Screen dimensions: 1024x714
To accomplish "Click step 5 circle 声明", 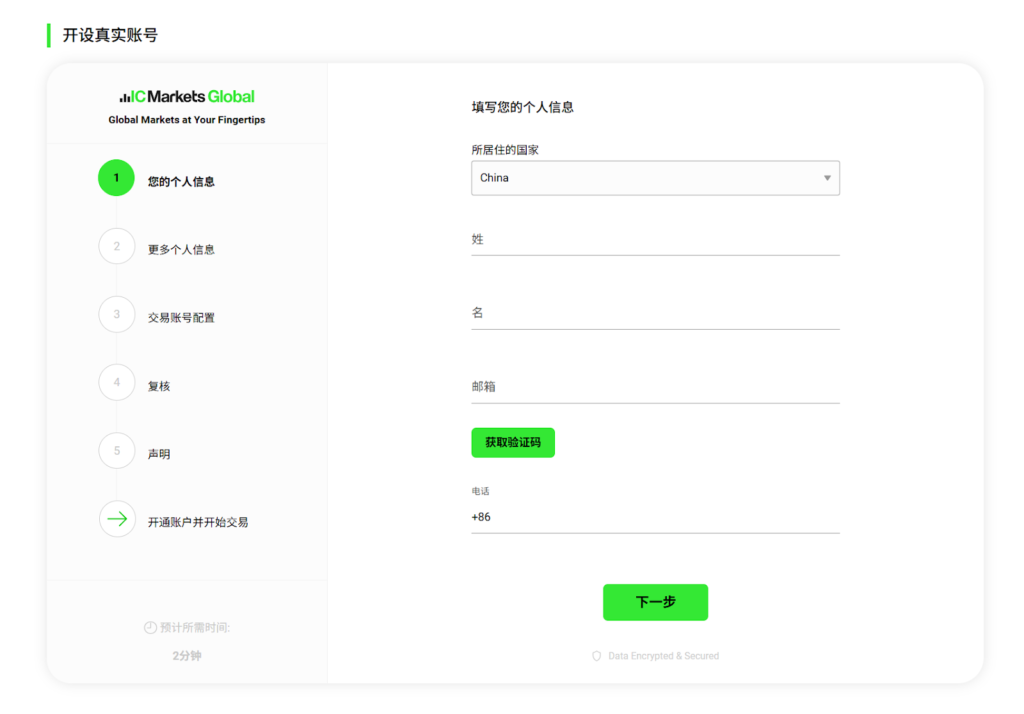I will point(116,451).
